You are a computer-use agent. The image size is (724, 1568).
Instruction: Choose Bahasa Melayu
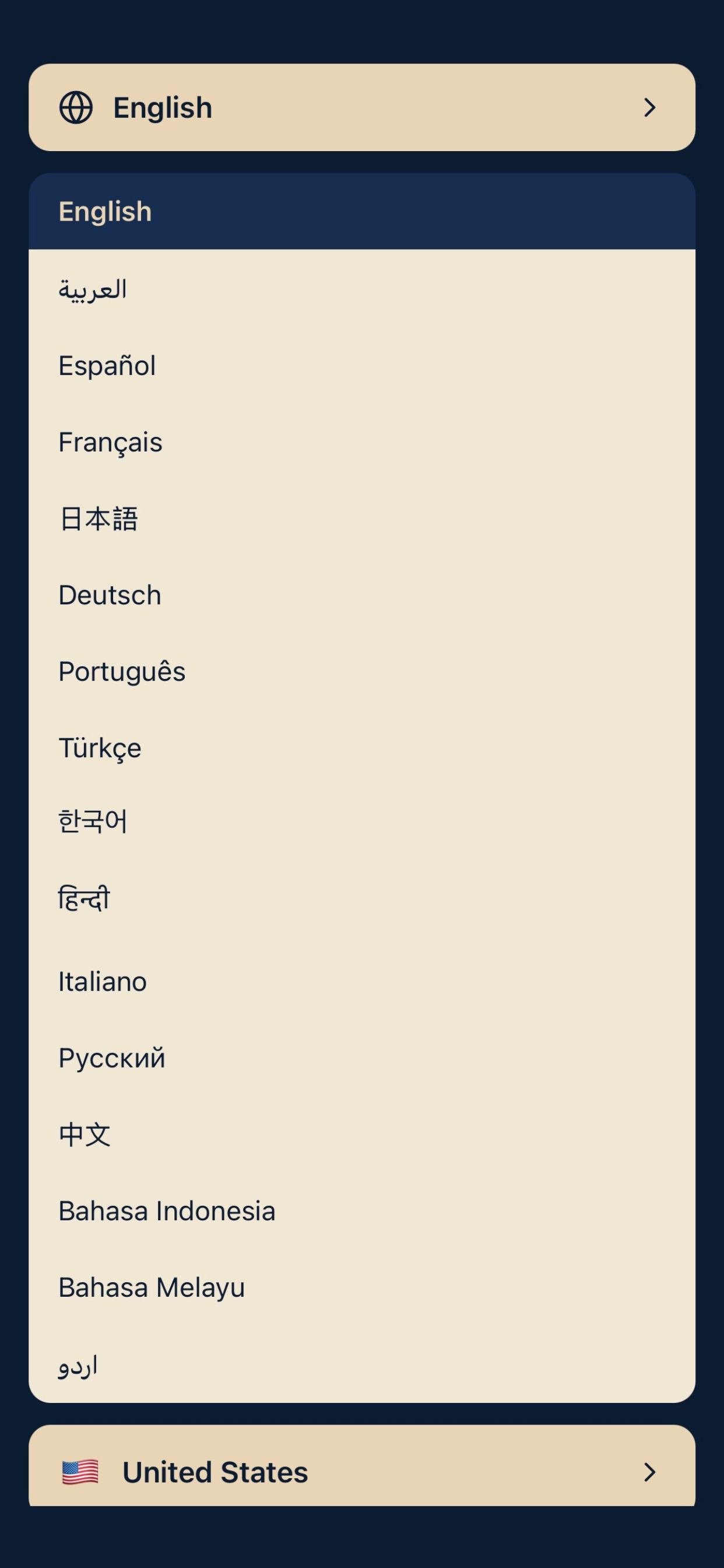point(362,1288)
